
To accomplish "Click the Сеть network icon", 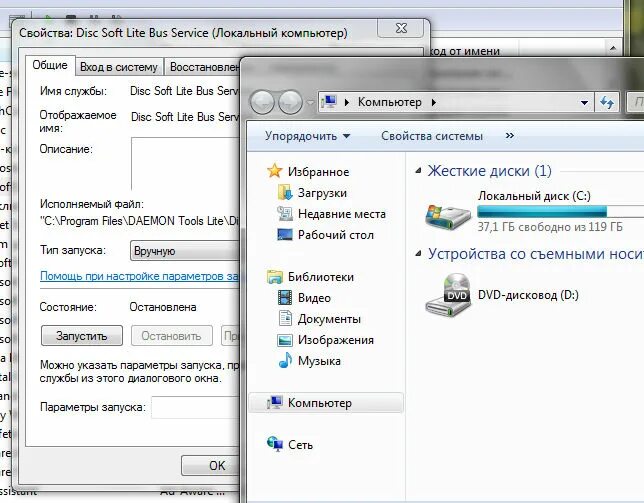I will click(x=274, y=444).
